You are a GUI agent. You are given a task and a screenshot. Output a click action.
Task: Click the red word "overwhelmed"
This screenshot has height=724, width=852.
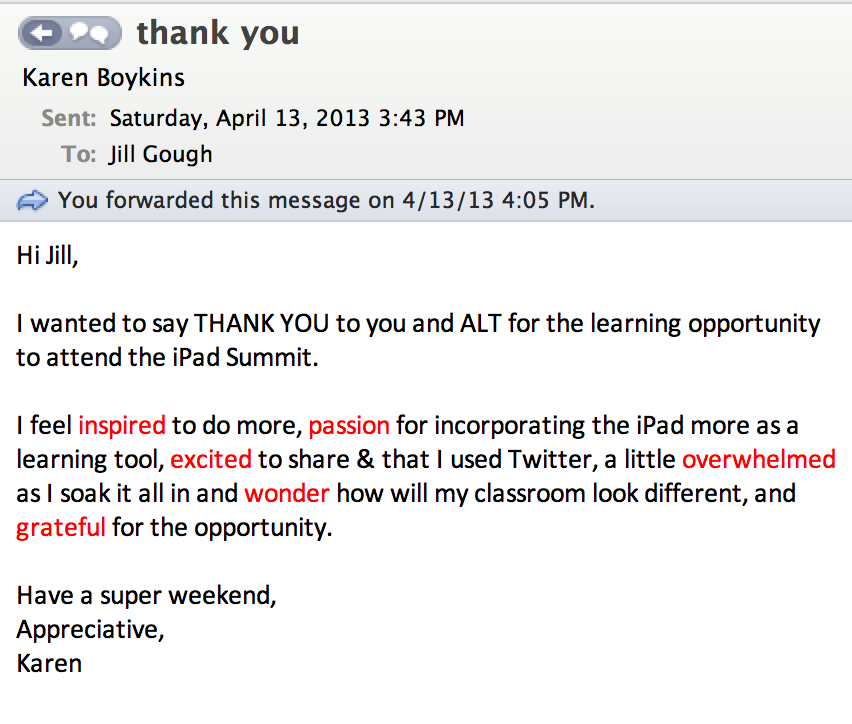coord(758,460)
